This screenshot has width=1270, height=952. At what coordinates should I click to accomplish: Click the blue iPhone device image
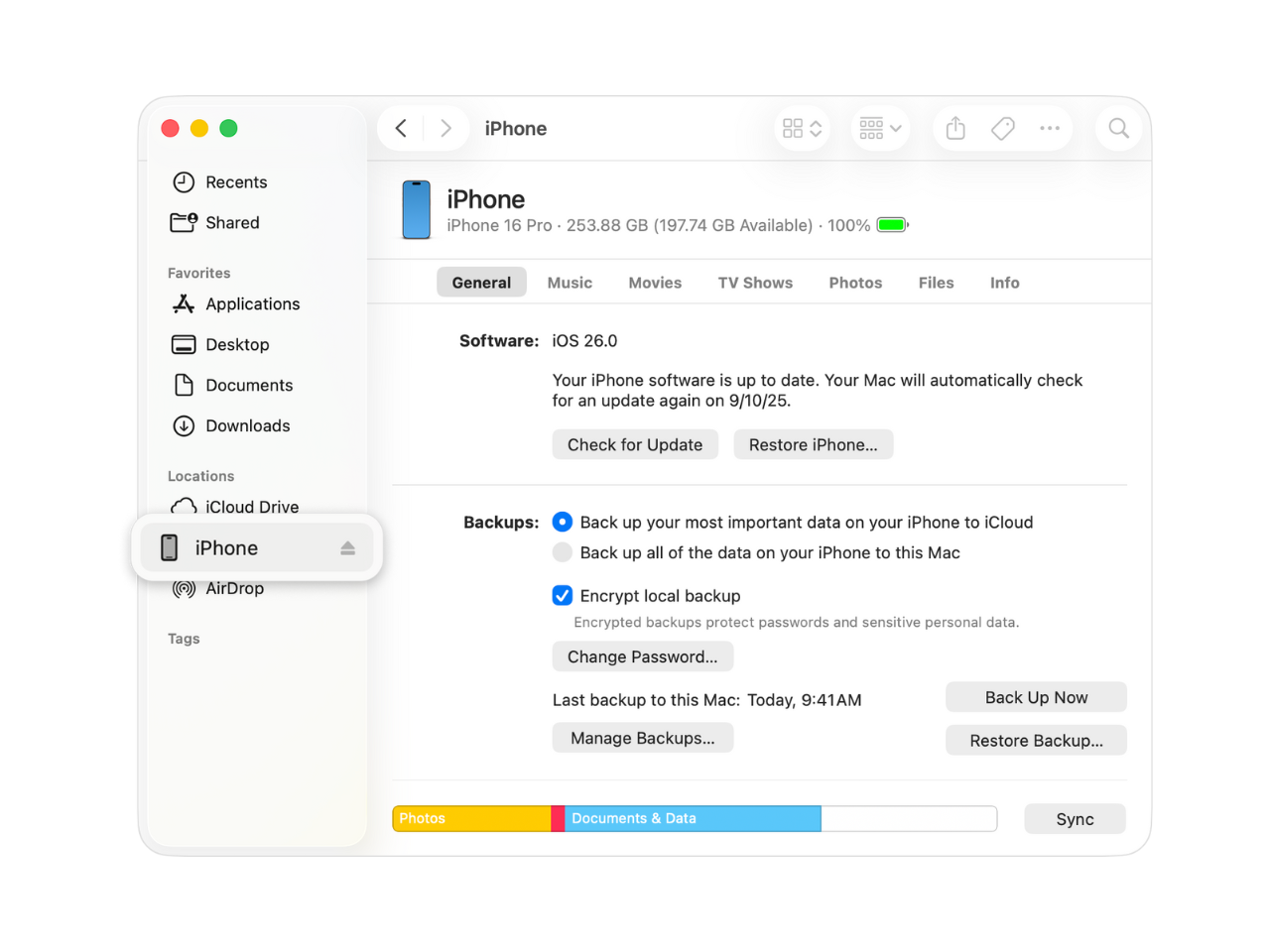(x=417, y=210)
